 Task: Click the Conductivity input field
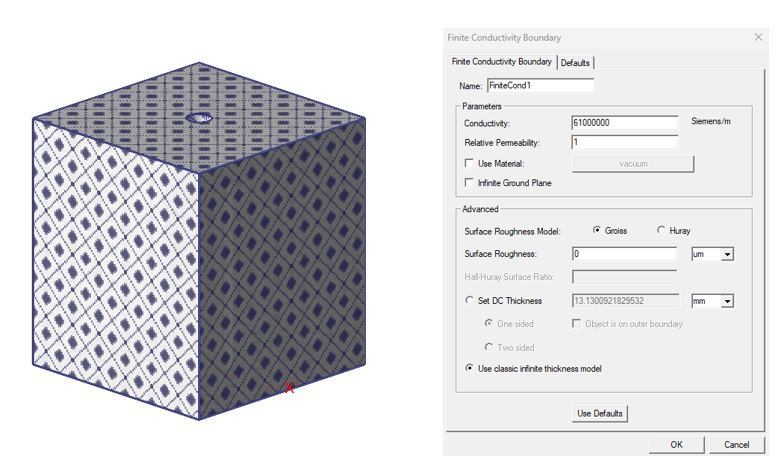(624, 123)
